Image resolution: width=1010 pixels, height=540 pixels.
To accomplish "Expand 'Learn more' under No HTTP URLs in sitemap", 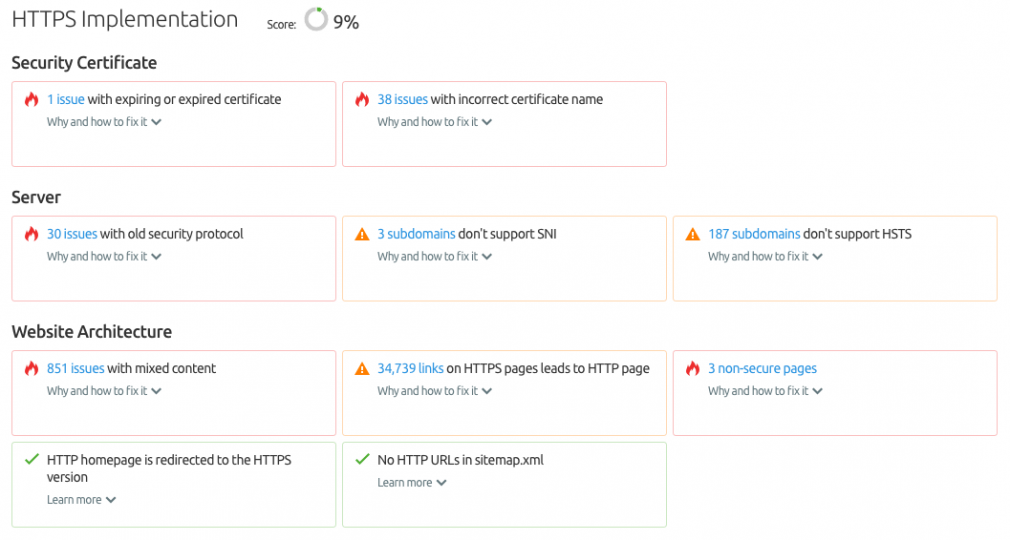I will click(x=412, y=483).
